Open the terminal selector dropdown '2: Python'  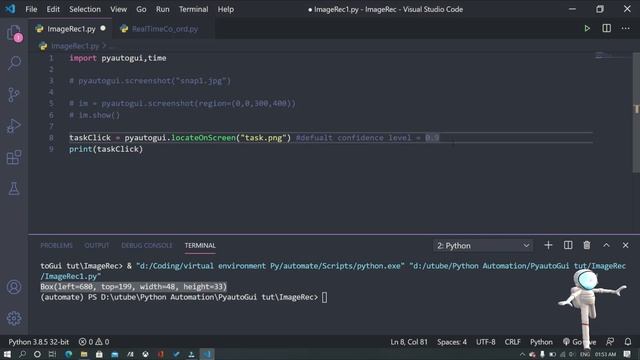(483, 245)
